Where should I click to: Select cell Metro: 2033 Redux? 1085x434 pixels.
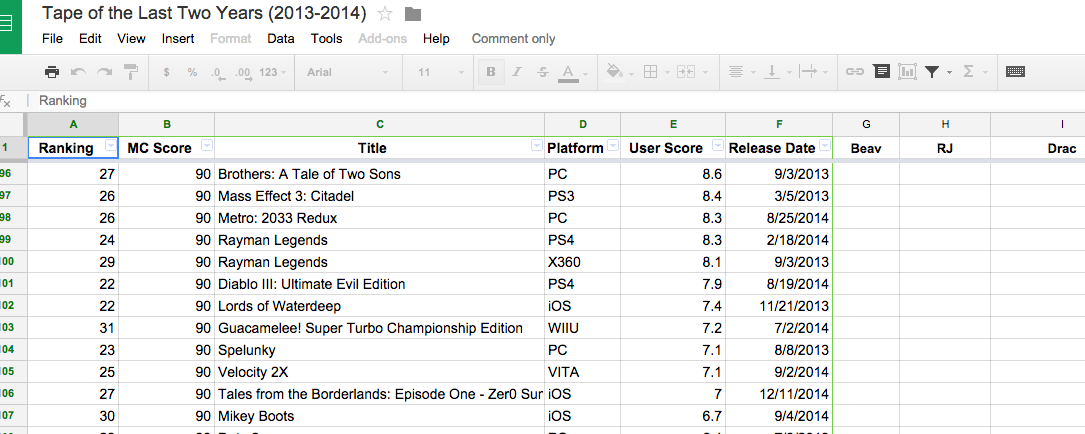coord(380,218)
